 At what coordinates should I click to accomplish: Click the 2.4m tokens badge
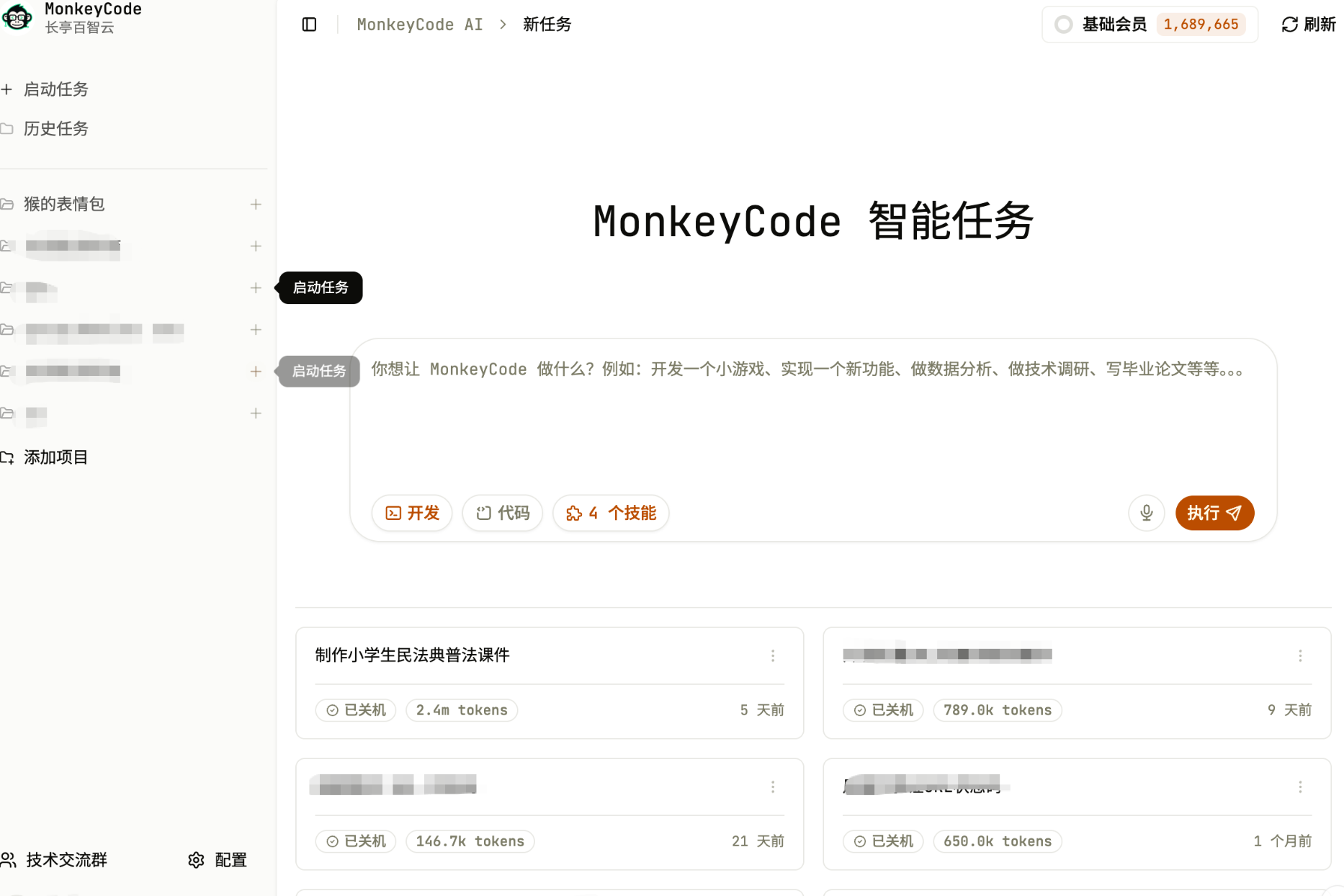[x=462, y=710]
